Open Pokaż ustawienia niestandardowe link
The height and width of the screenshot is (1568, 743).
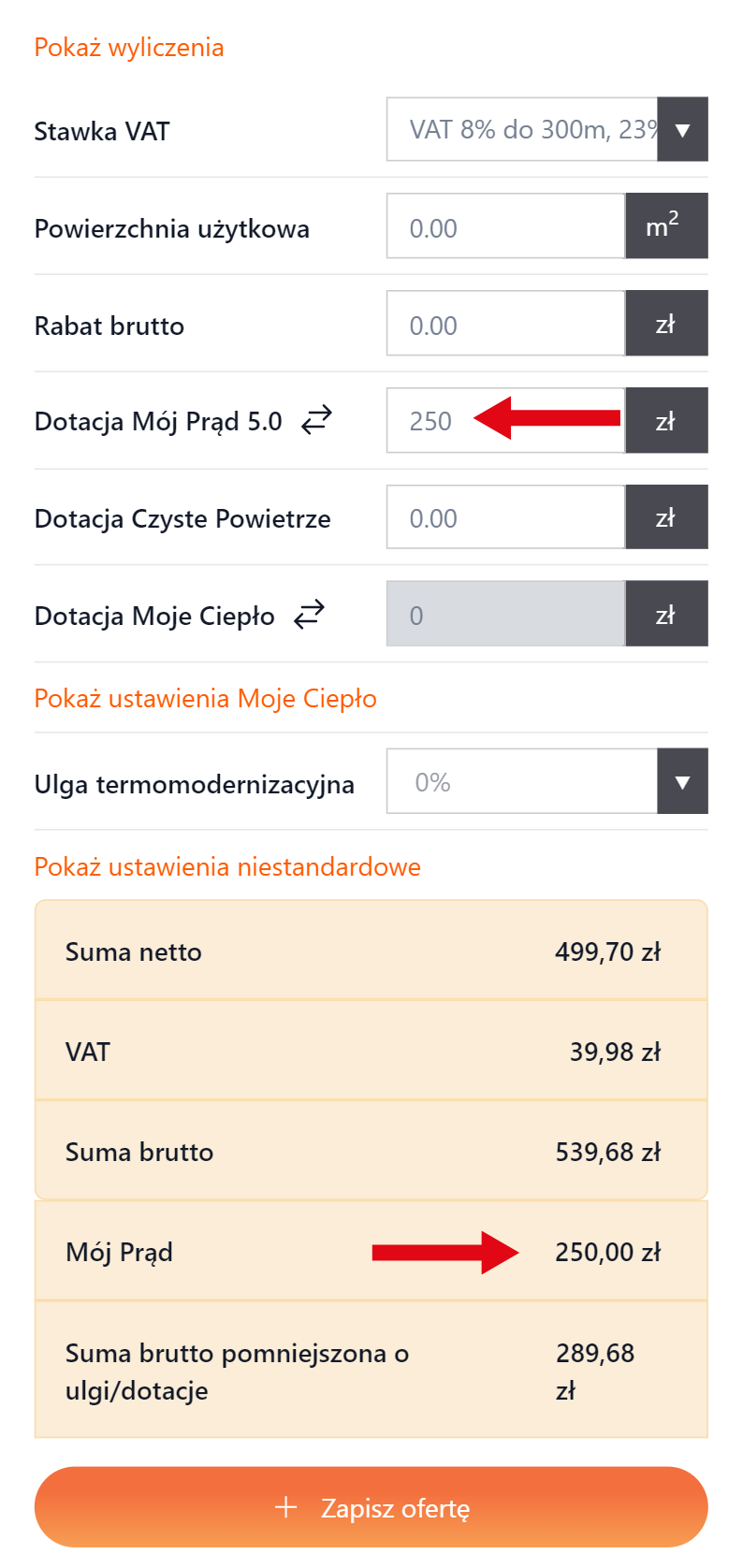pyautogui.click(x=227, y=867)
